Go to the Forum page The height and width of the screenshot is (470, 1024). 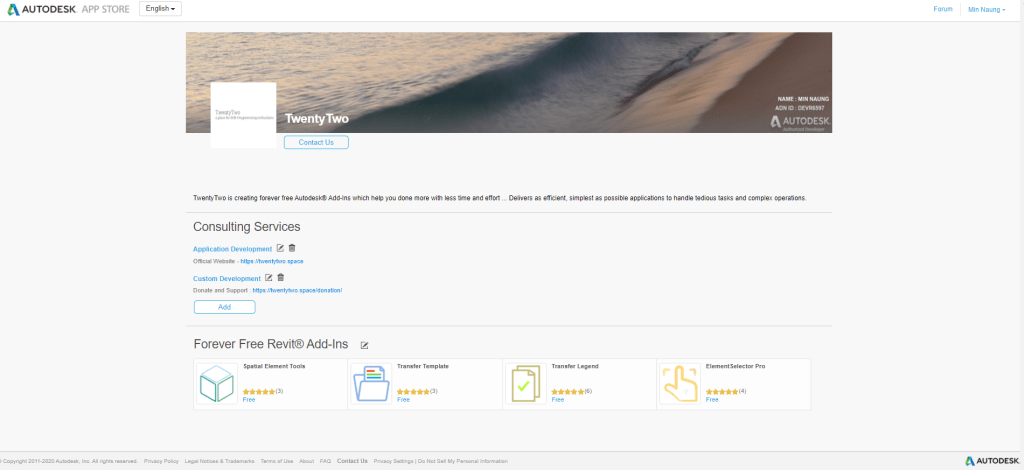coord(942,9)
